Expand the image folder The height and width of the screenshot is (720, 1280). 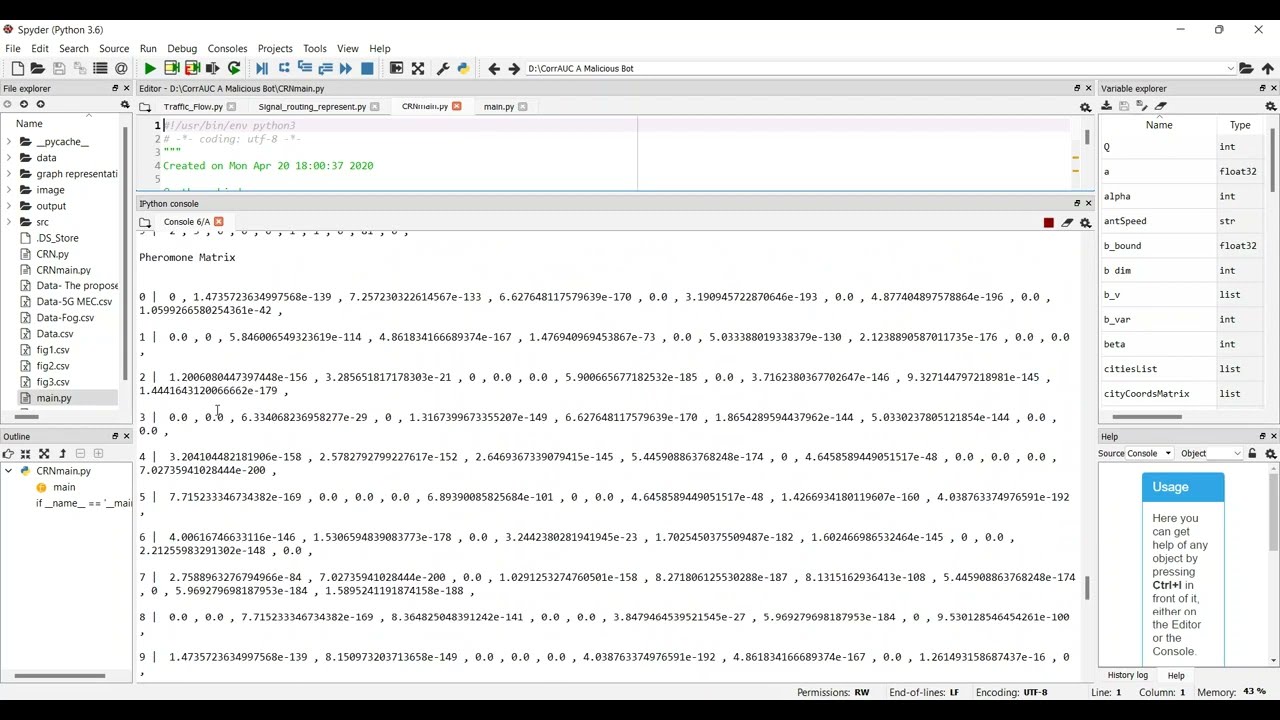(9, 190)
